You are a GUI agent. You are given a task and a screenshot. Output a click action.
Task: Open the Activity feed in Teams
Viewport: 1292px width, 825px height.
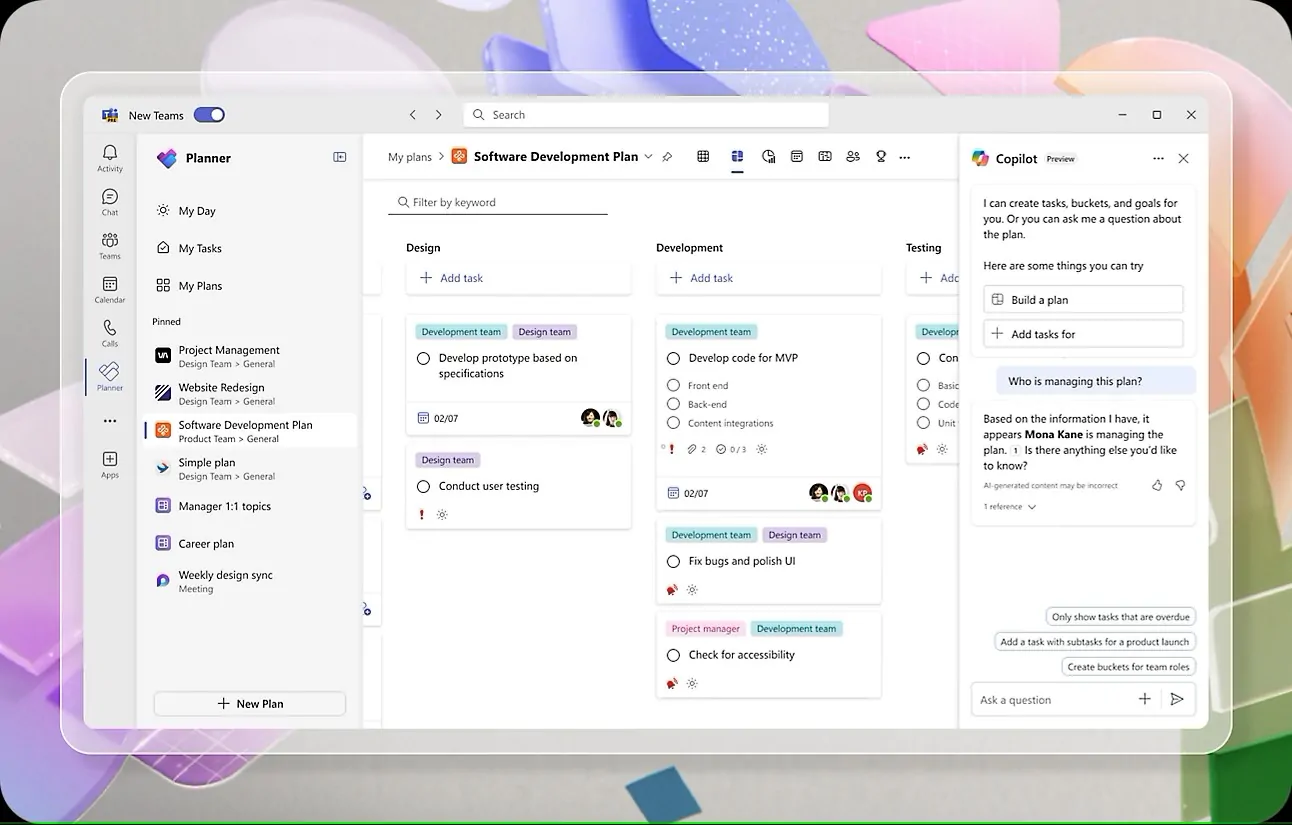pos(109,155)
